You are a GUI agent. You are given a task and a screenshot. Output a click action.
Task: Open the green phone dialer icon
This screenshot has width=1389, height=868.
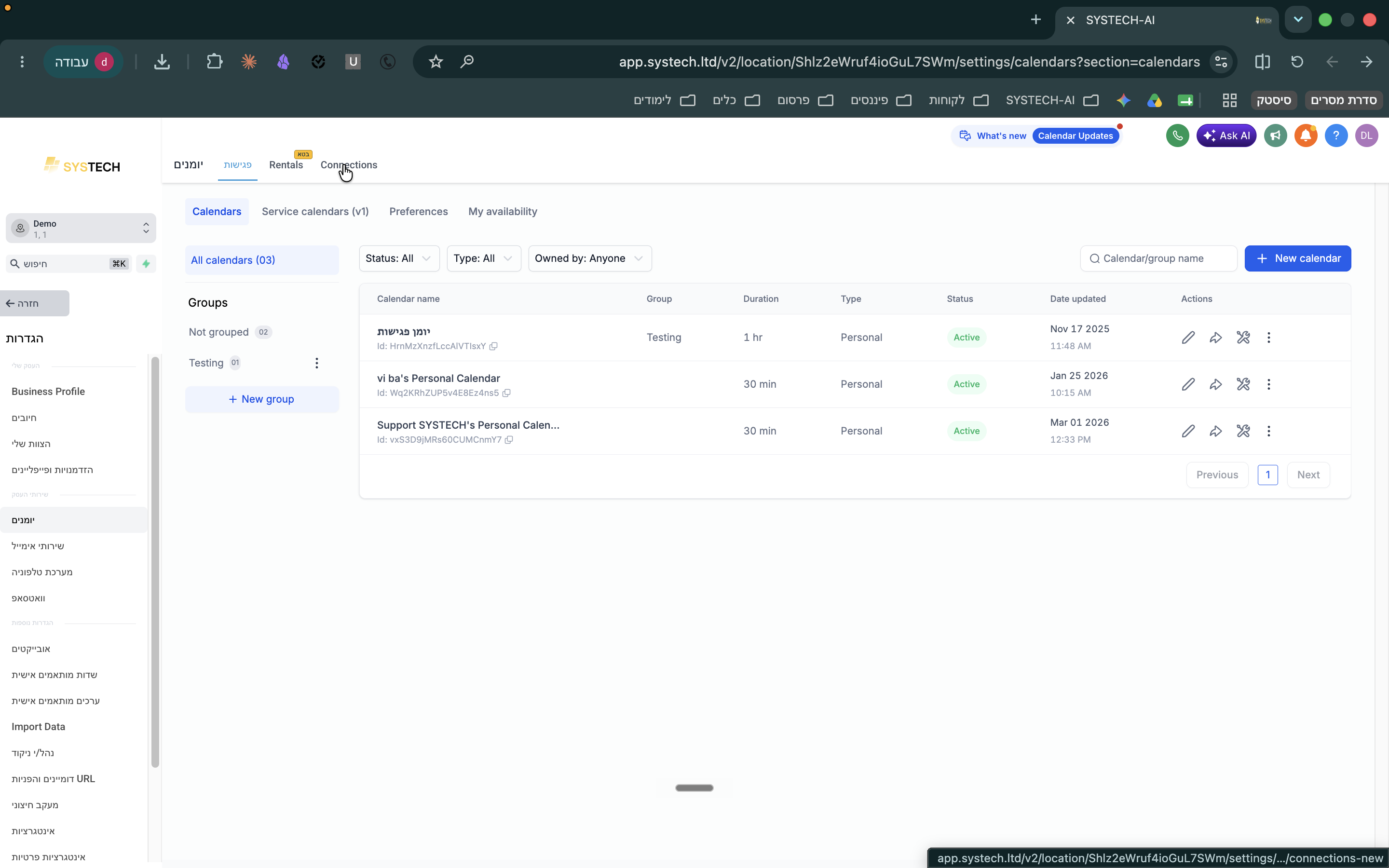pyautogui.click(x=1177, y=136)
